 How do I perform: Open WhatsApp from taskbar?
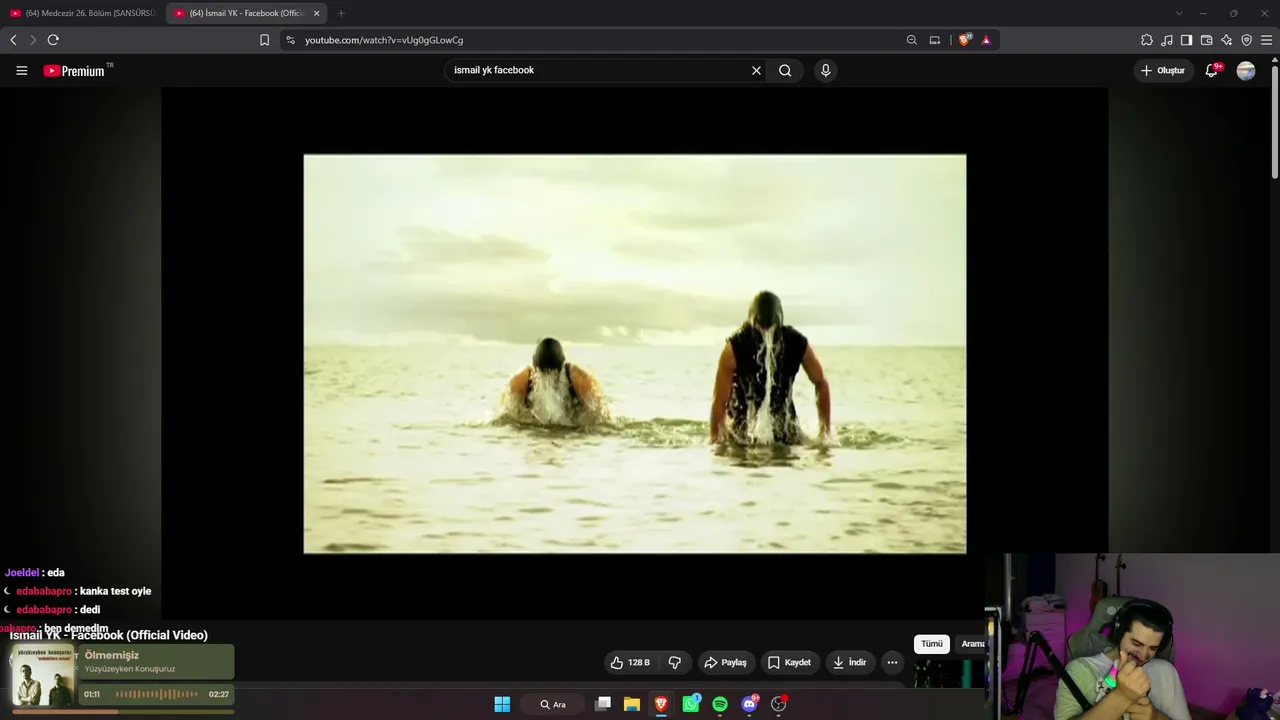[x=691, y=704]
